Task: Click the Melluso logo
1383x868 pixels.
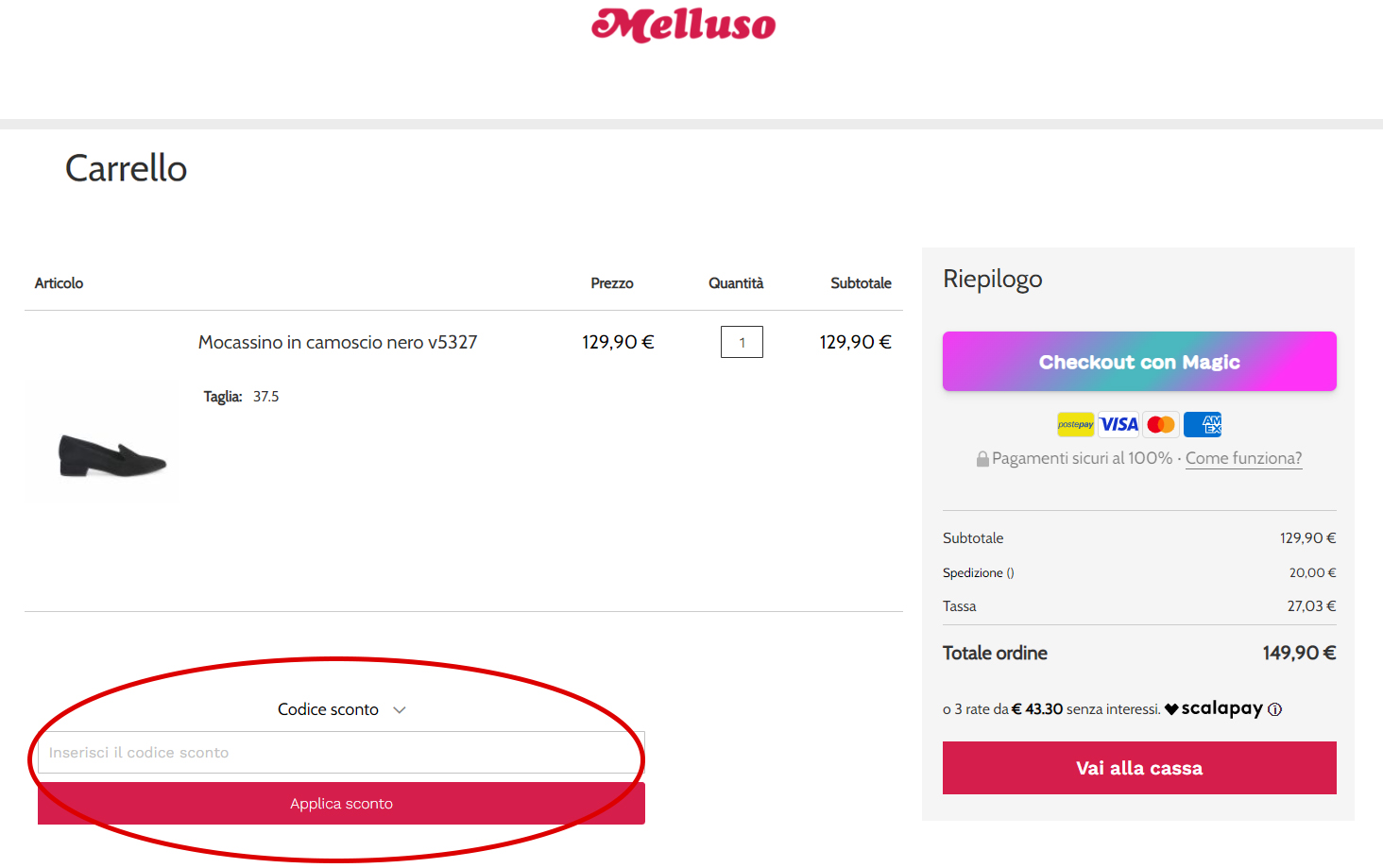Action: pyautogui.click(x=683, y=27)
